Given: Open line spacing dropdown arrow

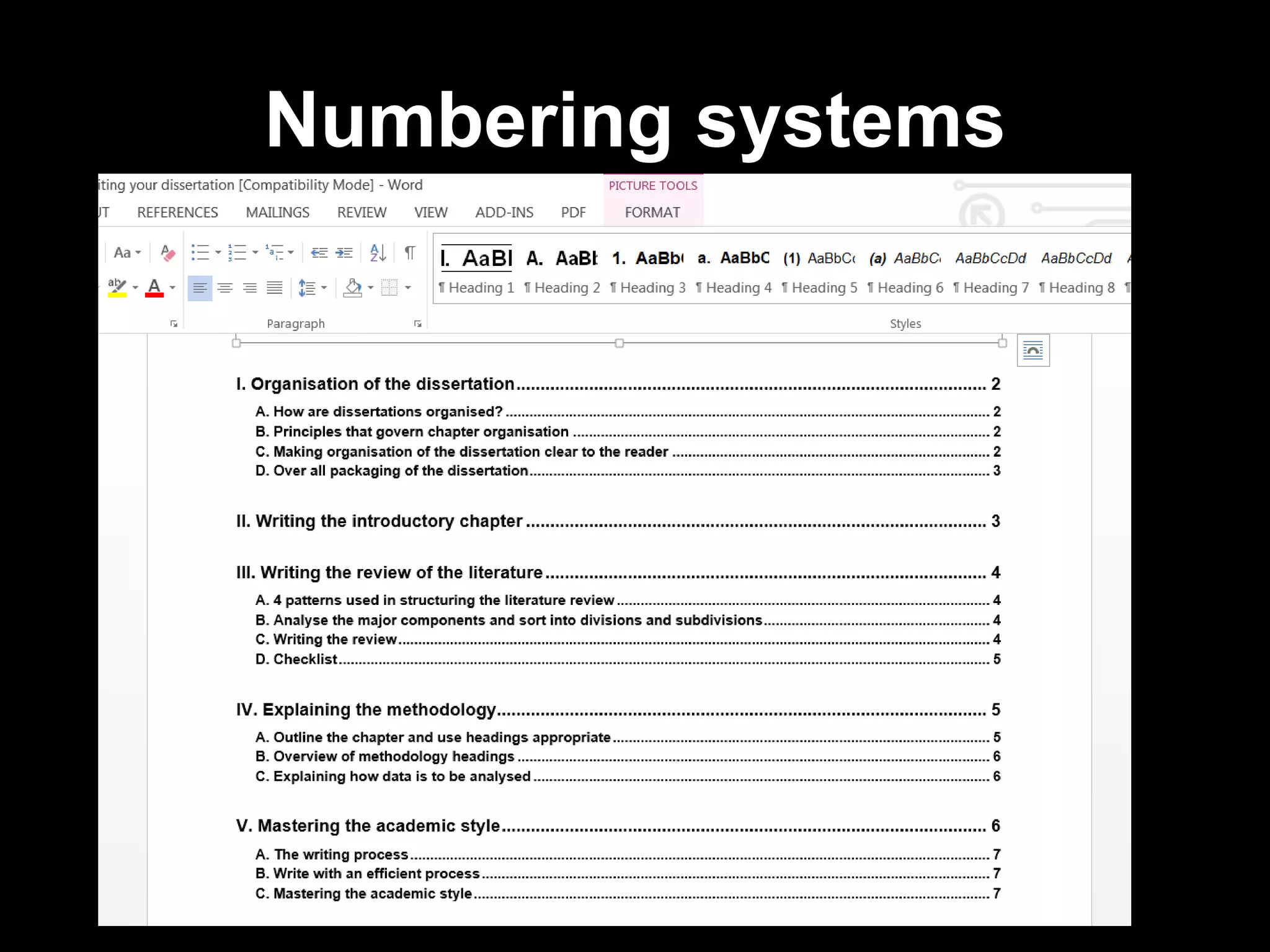Looking at the screenshot, I should 324,288.
